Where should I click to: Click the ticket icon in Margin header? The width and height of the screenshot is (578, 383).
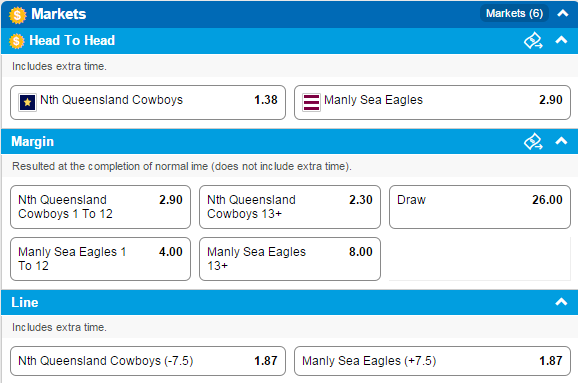[x=533, y=142]
